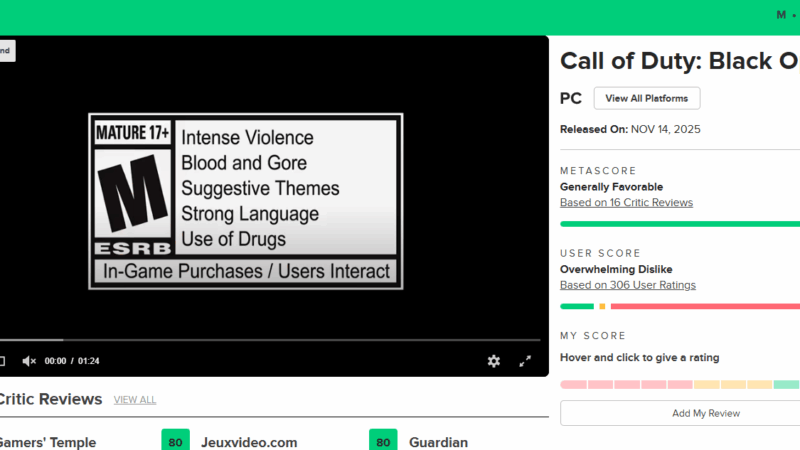Open Based on 306 User Ratings link
Screen dimensions: 800x450
pyautogui.click(x=628, y=285)
